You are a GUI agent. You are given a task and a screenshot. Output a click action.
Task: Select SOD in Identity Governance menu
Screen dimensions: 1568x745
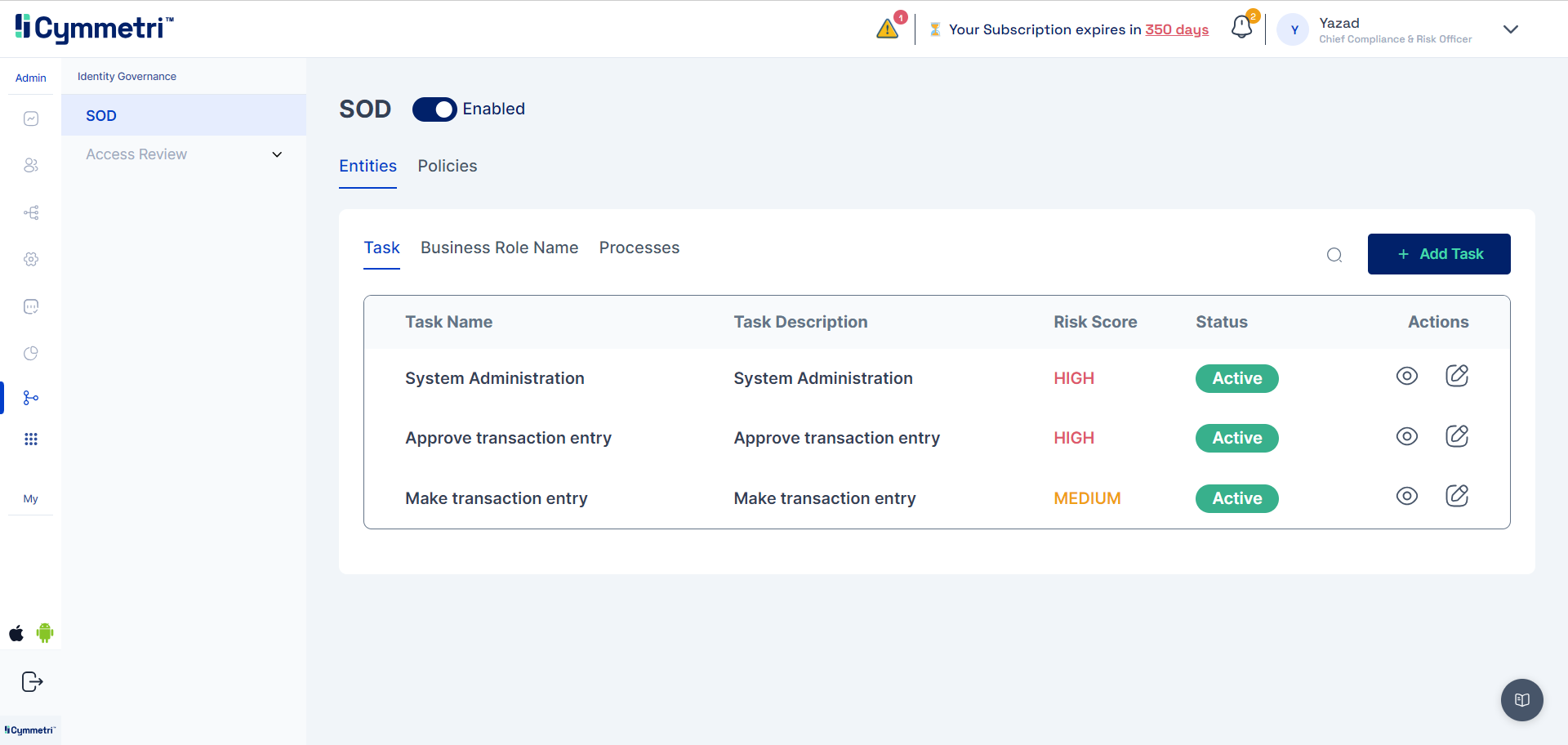tap(101, 115)
